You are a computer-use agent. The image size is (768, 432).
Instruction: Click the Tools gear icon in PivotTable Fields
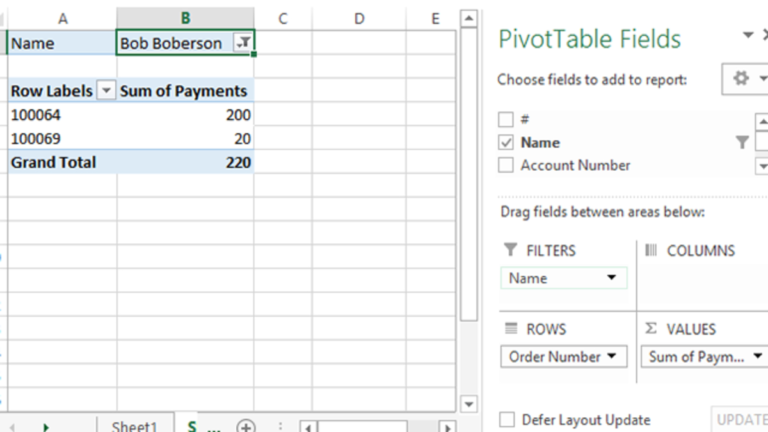(x=741, y=78)
